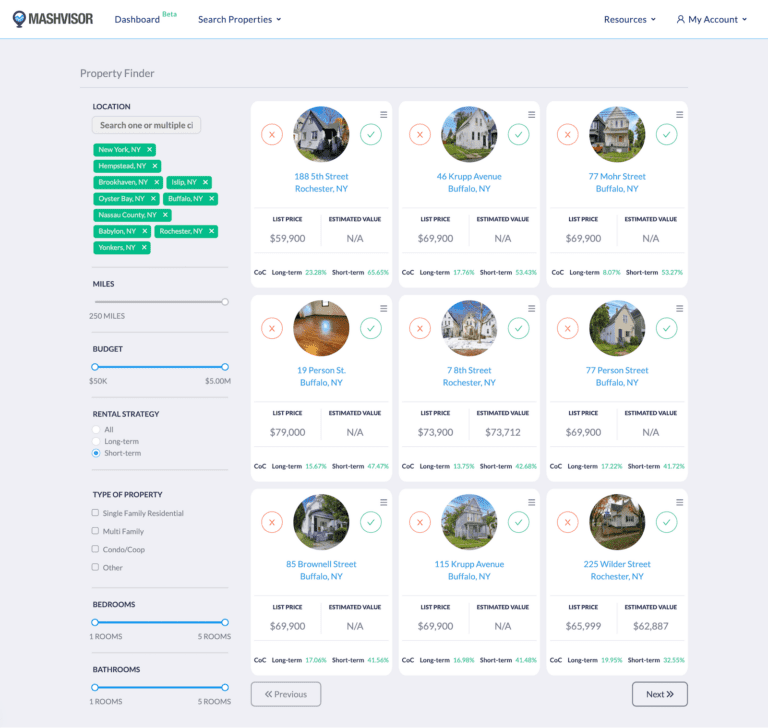Open the 85 Brownell Street listing link
The image size is (768, 728).
coord(321,564)
